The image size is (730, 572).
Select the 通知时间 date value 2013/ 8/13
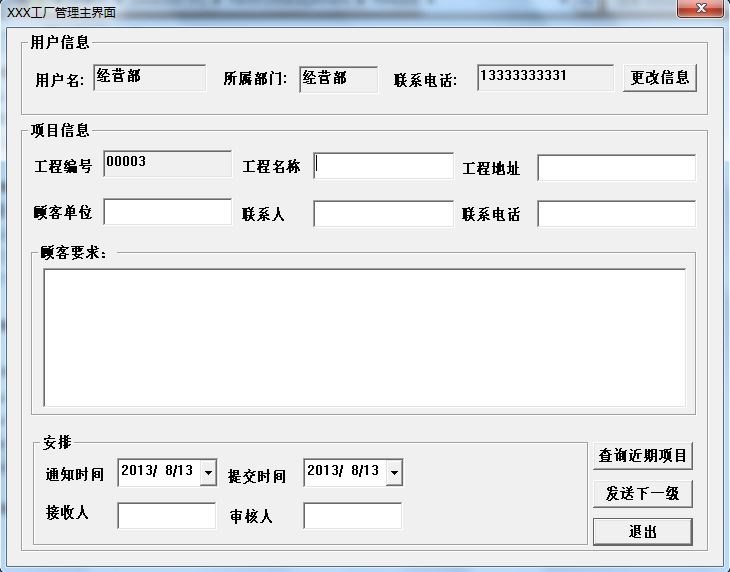(x=157, y=471)
